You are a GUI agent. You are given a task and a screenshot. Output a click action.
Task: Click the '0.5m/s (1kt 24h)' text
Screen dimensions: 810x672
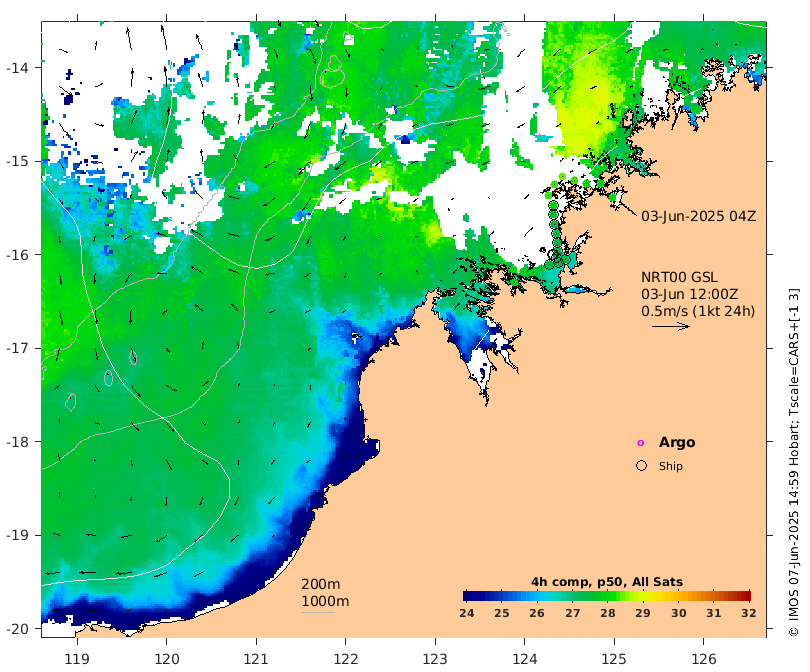(698, 311)
